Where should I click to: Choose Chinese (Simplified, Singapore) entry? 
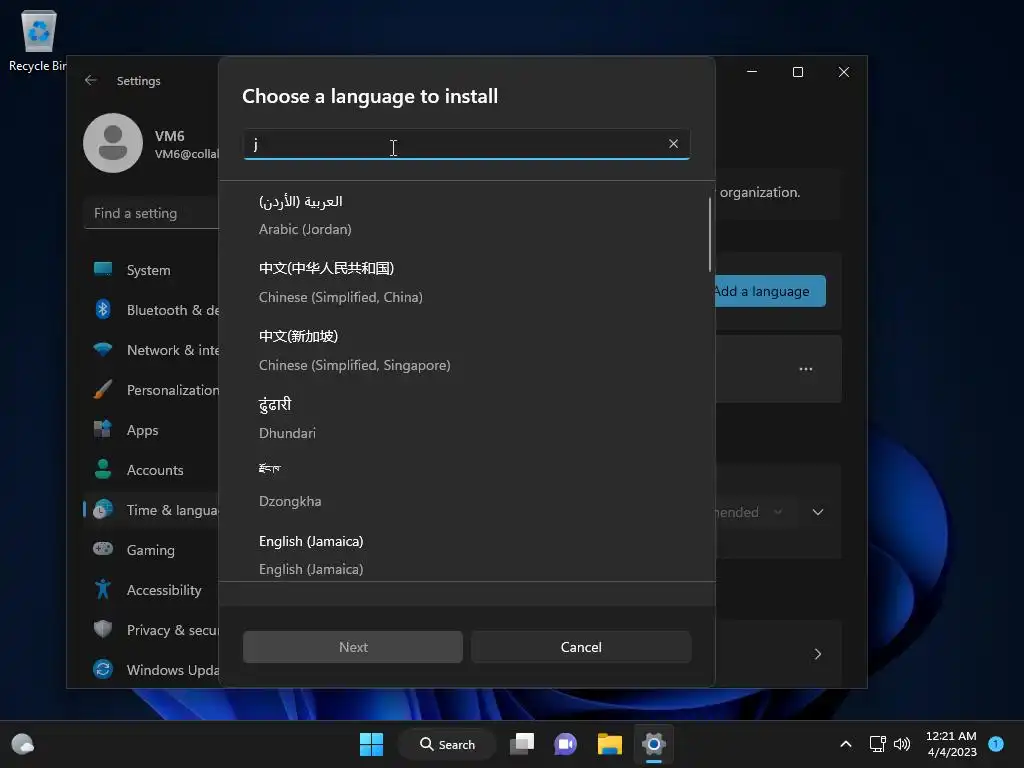click(x=466, y=351)
